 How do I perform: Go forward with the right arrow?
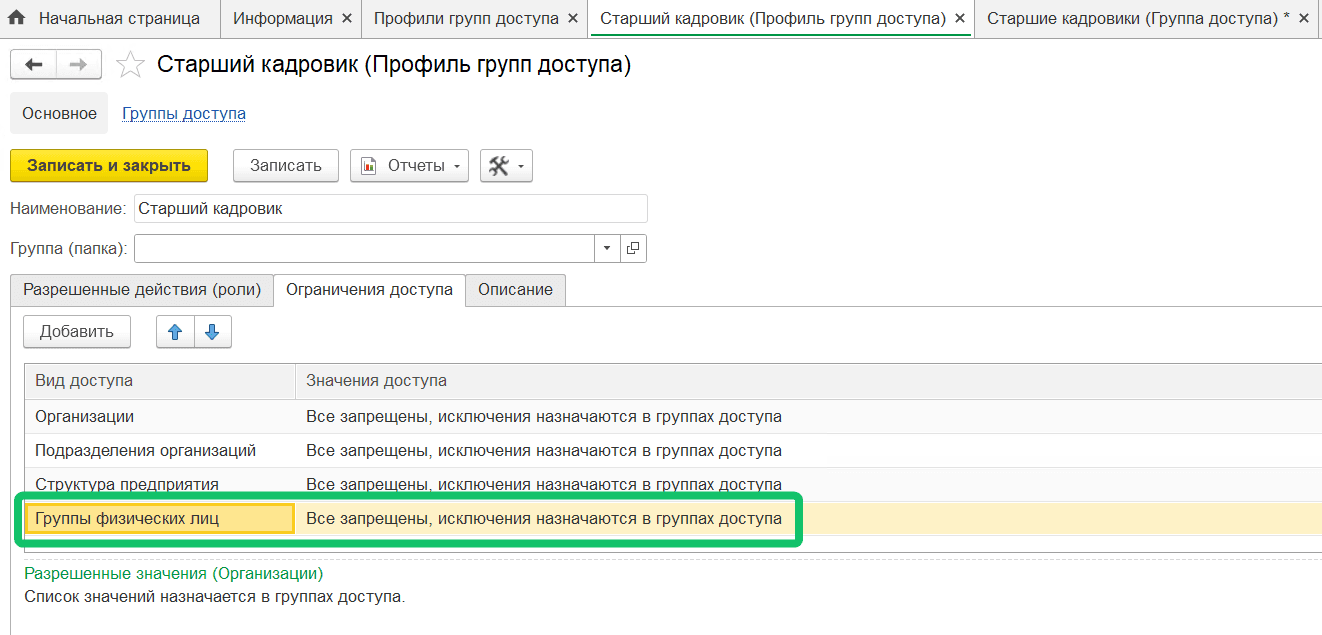78,65
